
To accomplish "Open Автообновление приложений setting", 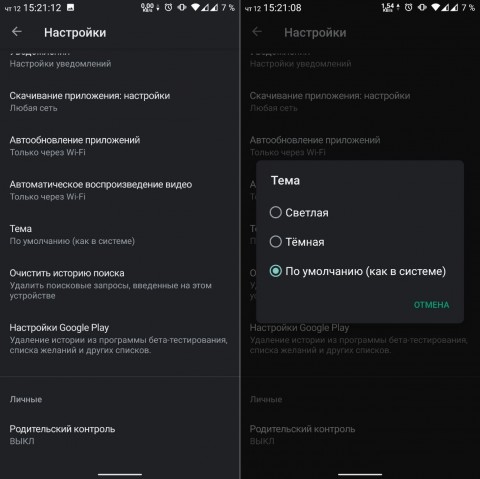I will [x=120, y=146].
